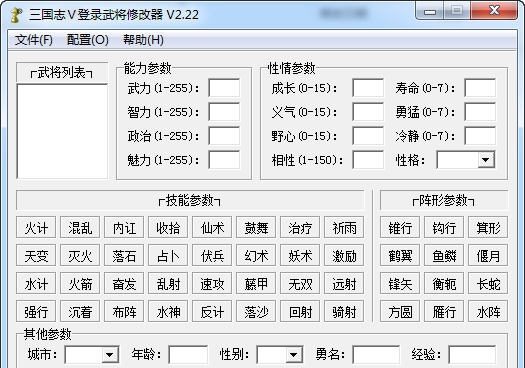Pick the 衡轭 formation button
Viewport: 525px width, 368px height.
click(x=444, y=284)
